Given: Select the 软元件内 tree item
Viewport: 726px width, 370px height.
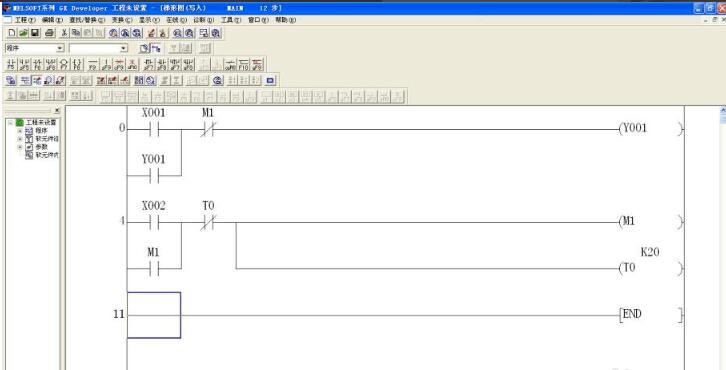Looking at the screenshot, I should 47,155.
